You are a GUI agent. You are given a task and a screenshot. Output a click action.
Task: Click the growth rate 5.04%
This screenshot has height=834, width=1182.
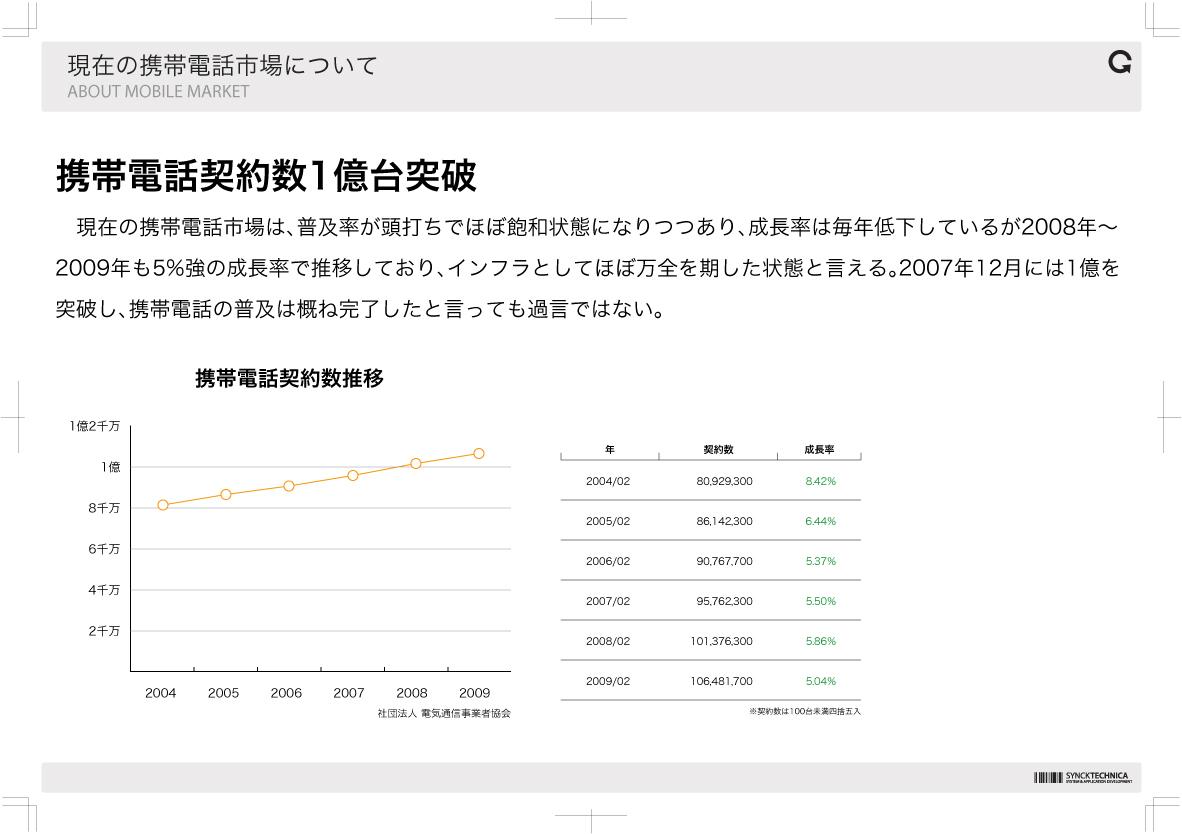point(821,681)
